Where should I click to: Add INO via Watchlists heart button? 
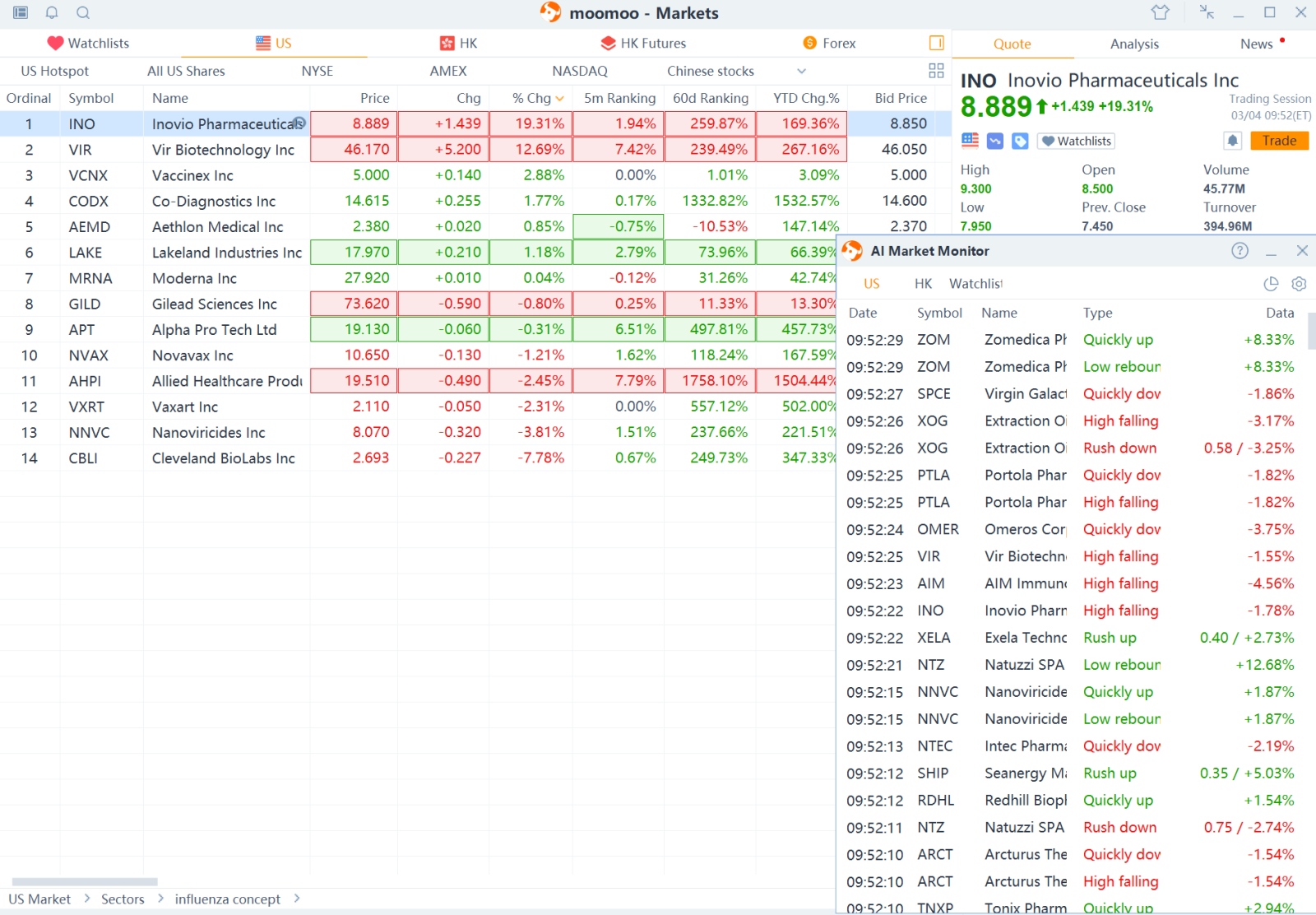(x=1076, y=141)
